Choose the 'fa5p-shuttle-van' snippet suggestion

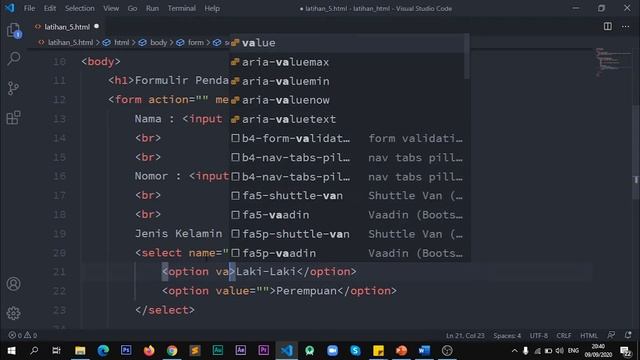click(347, 234)
